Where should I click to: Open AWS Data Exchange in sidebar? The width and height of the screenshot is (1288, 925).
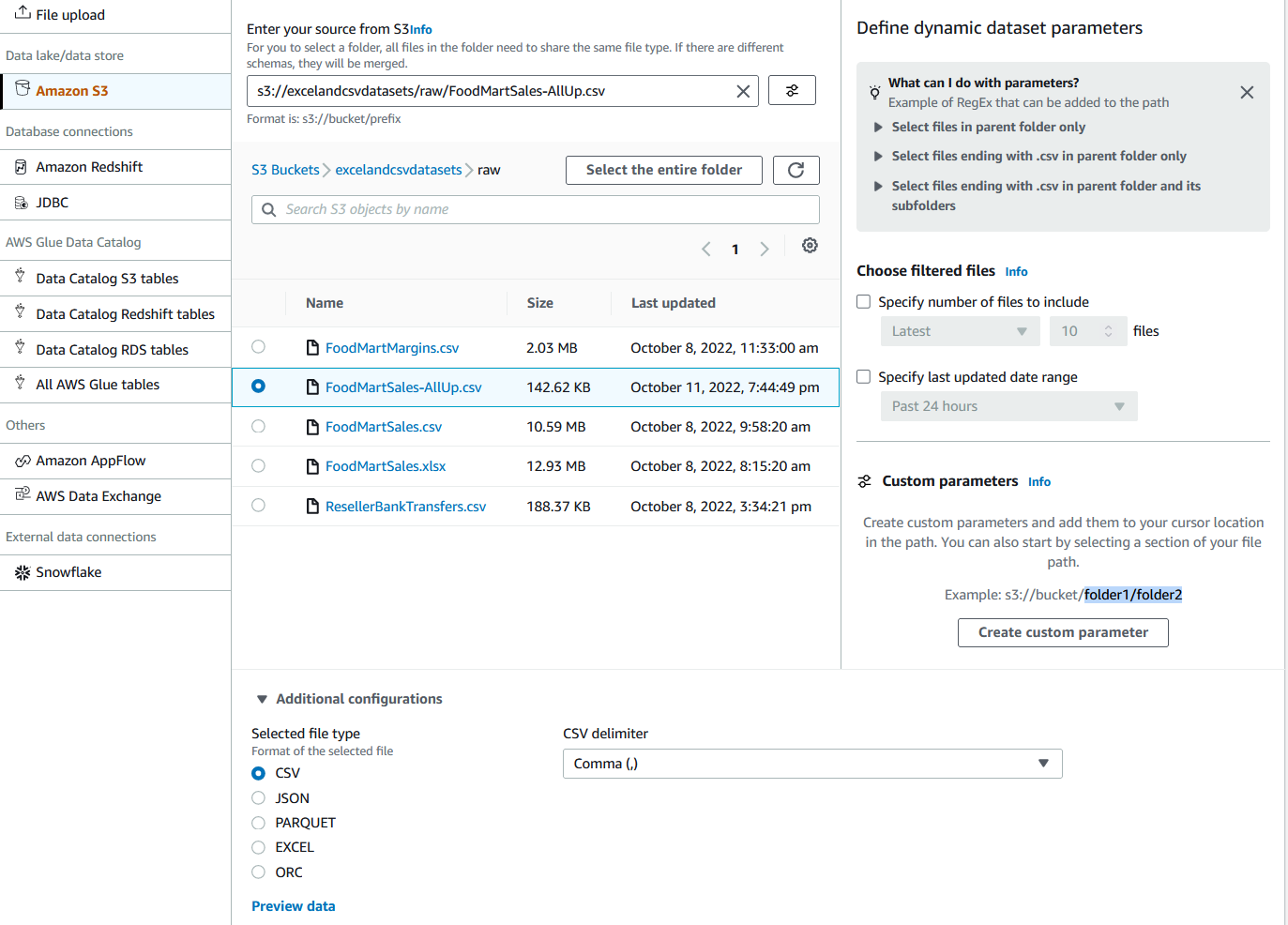[x=115, y=496]
